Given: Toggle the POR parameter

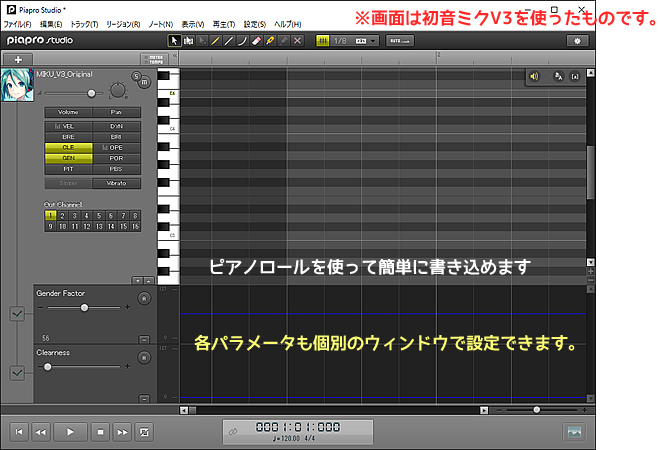Looking at the screenshot, I should (x=116, y=158).
